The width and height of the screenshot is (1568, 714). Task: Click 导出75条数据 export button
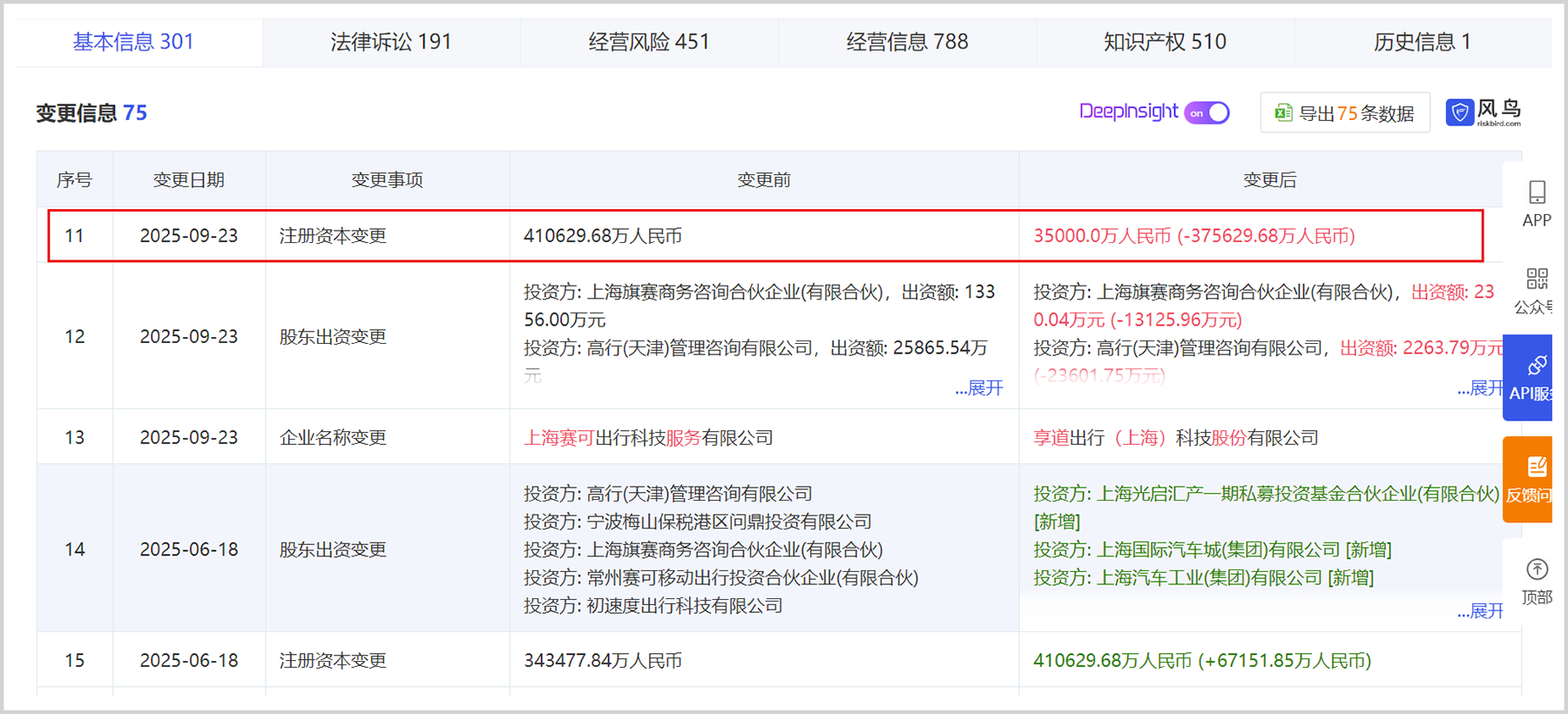(1345, 113)
